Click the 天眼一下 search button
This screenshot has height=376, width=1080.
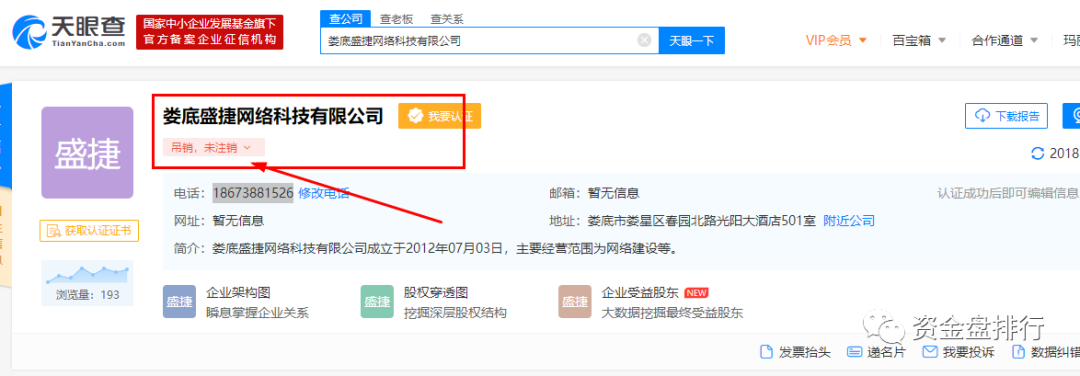pos(692,41)
